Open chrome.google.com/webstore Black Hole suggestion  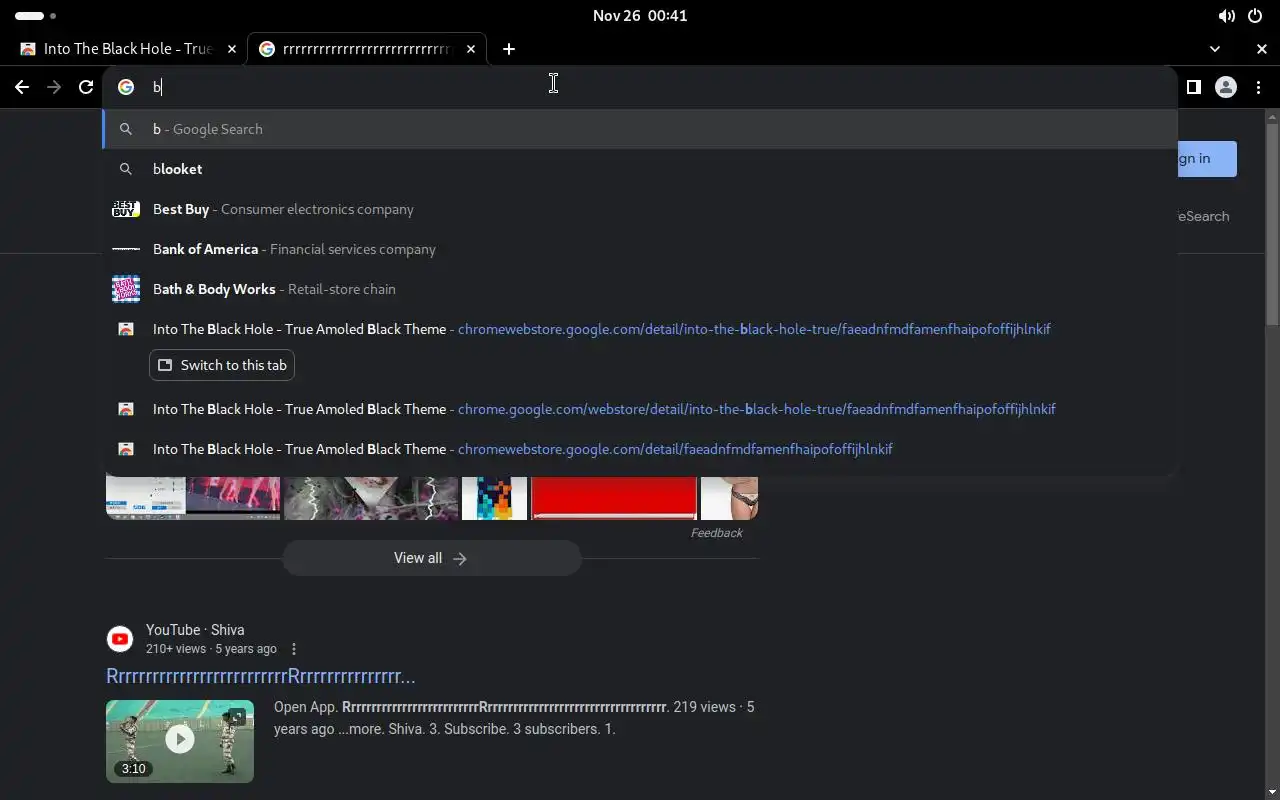[640, 409]
